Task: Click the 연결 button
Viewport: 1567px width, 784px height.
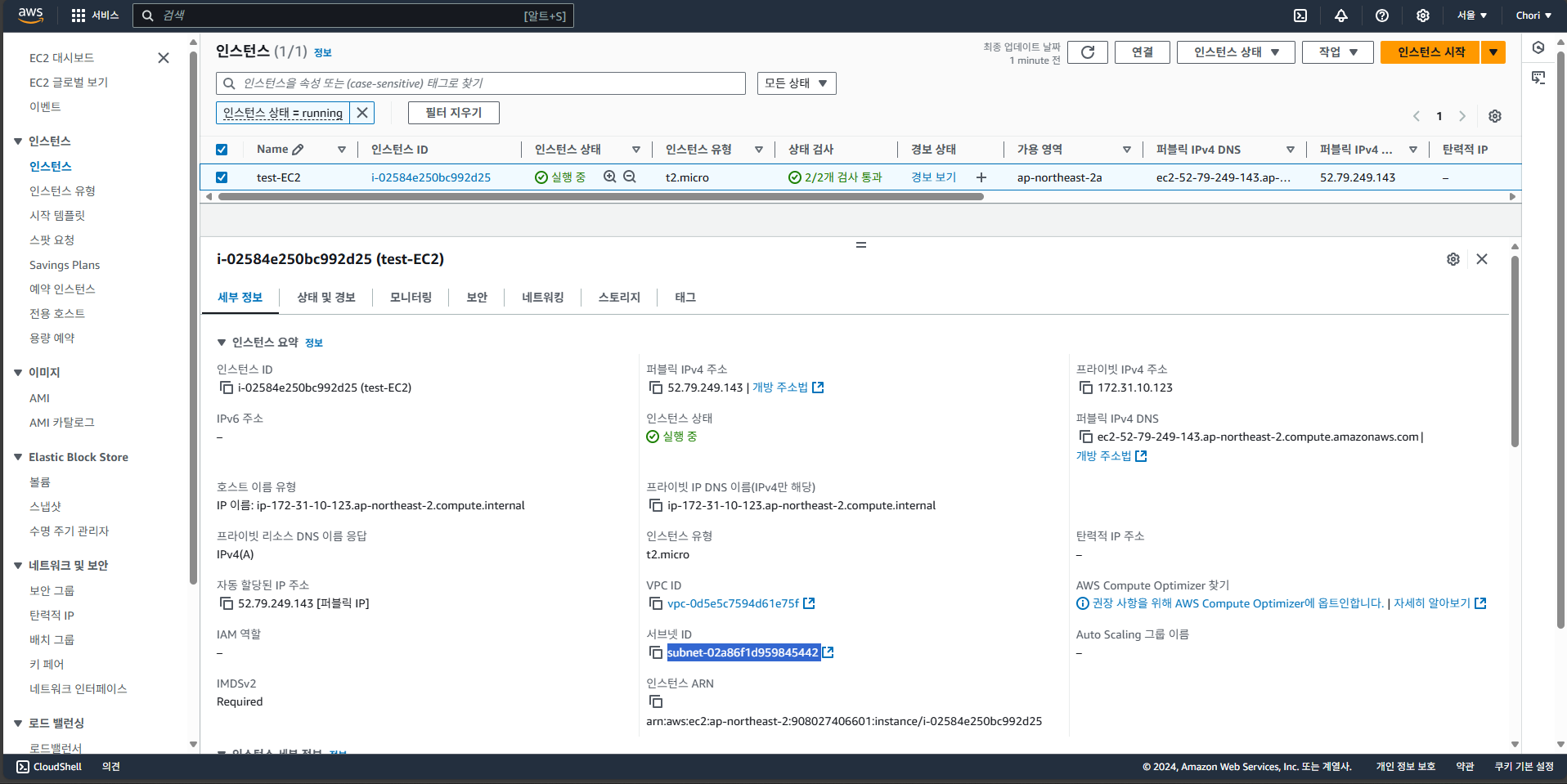Action: tap(1143, 52)
